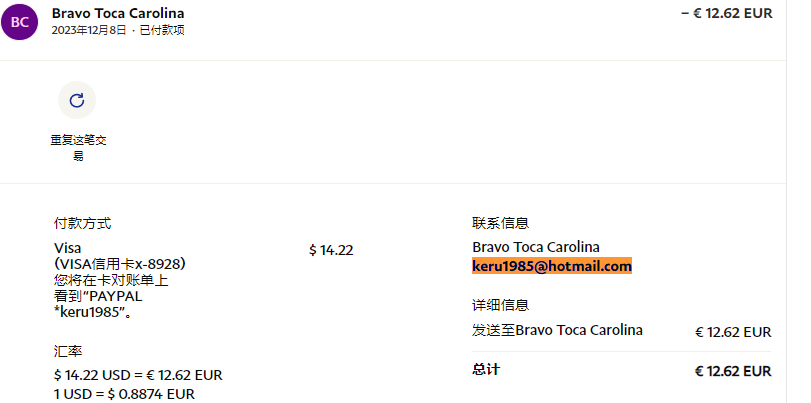Screen dimensions: 811x403
Task: Click the $ 14.22 USD = € 12.62 EUR line
Action: 138,375
